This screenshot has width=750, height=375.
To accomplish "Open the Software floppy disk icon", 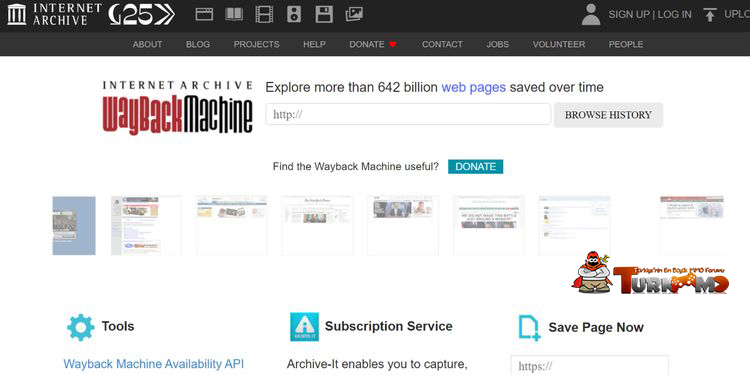I will 324,14.
